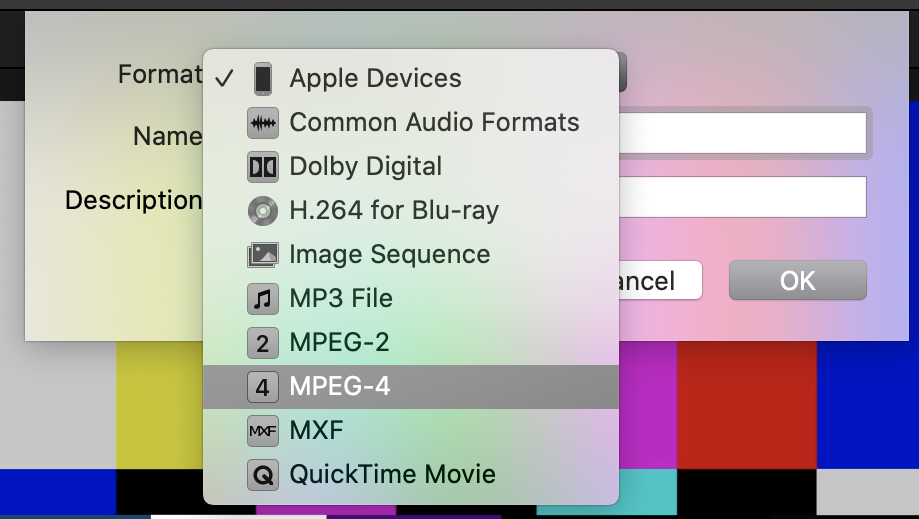Choose QuickTime Movie format

tap(392, 475)
